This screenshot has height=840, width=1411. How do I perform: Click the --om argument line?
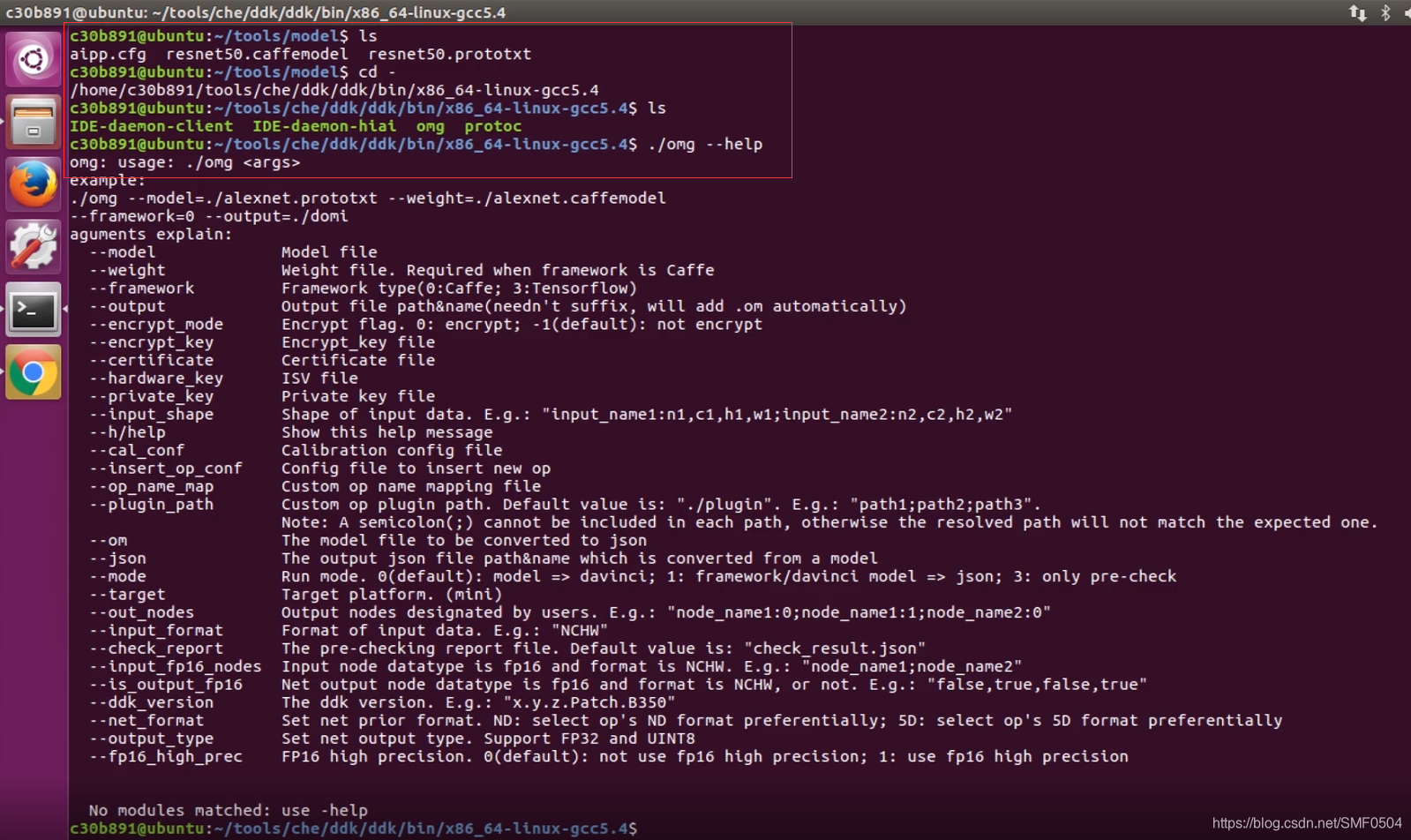368,540
